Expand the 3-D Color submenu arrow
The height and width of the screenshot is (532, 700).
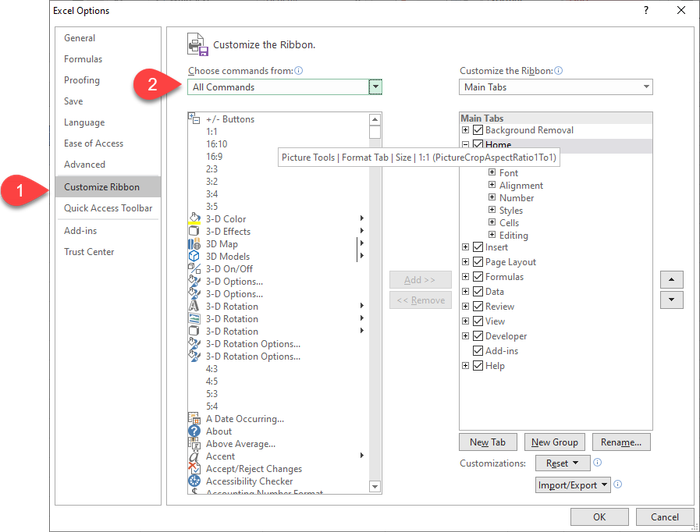[x=362, y=218]
